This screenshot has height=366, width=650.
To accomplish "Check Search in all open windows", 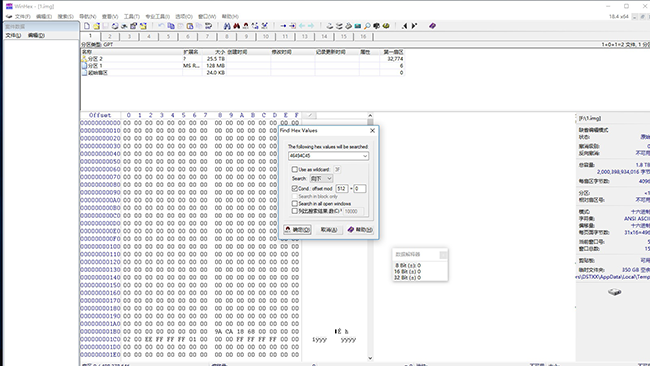I will click(x=294, y=204).
